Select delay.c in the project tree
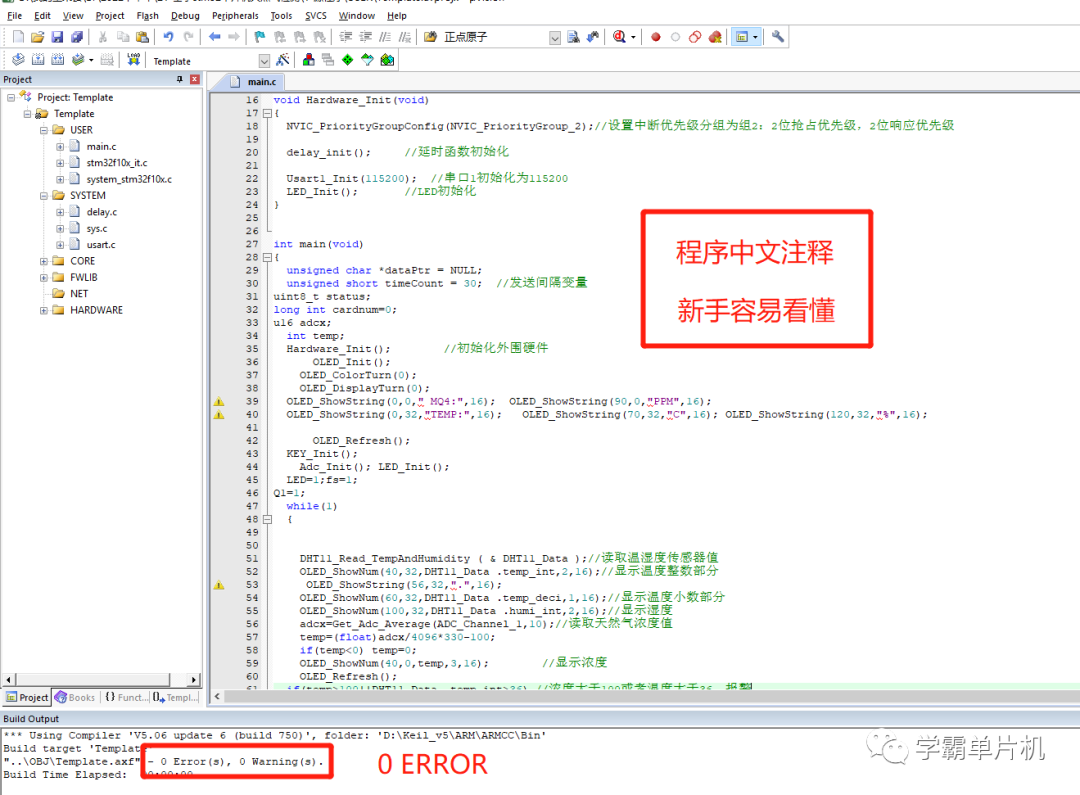This screenshot has height=795, width=1080. point(101,212)
